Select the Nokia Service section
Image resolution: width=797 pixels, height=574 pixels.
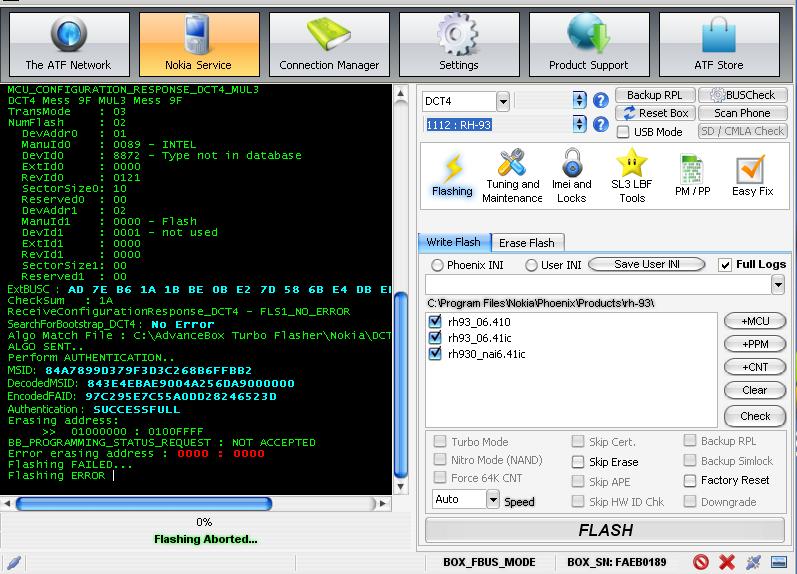[x=199, y=44]
